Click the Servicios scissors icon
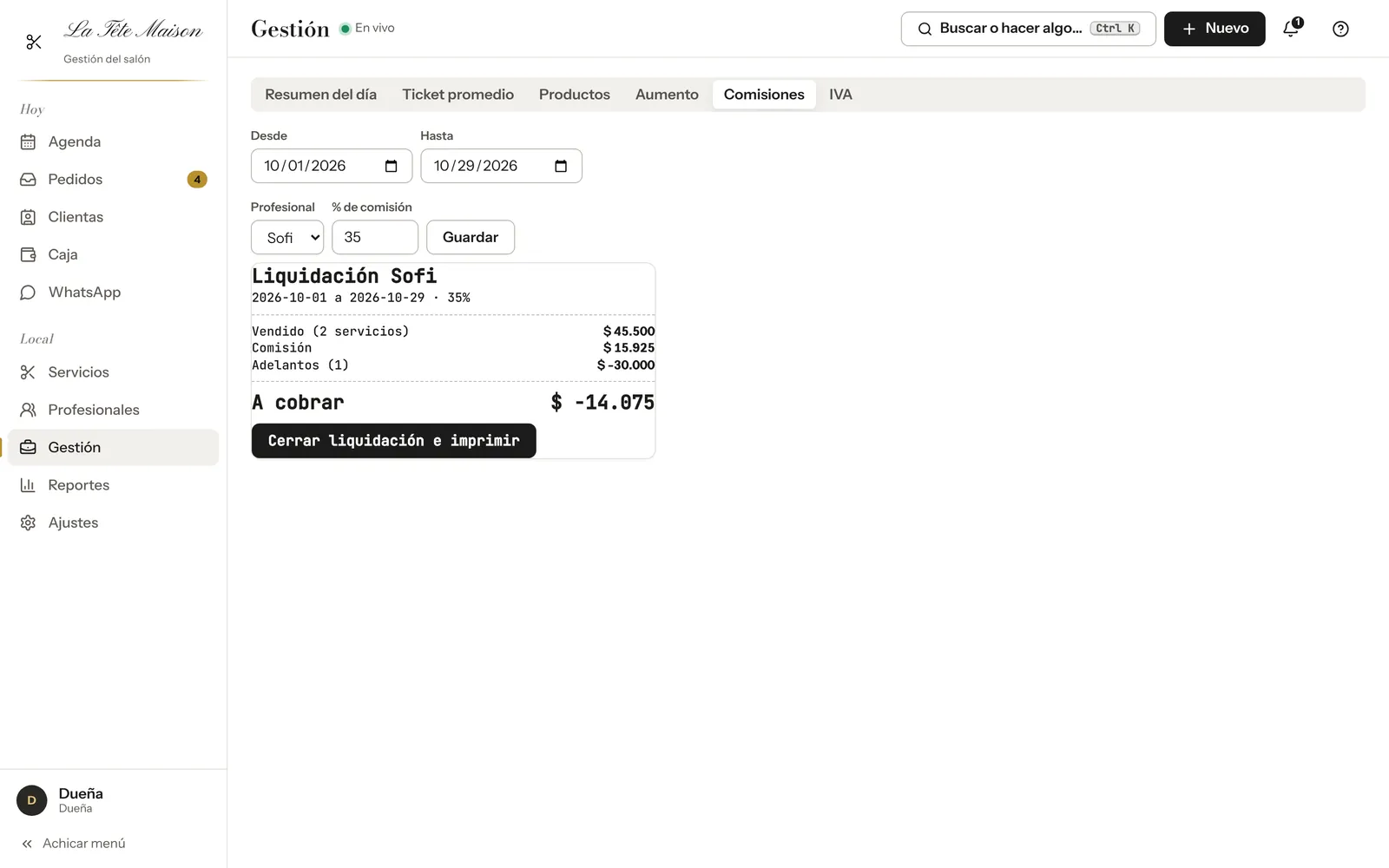This screenshot has height=868, width=1389. point(28,372)
